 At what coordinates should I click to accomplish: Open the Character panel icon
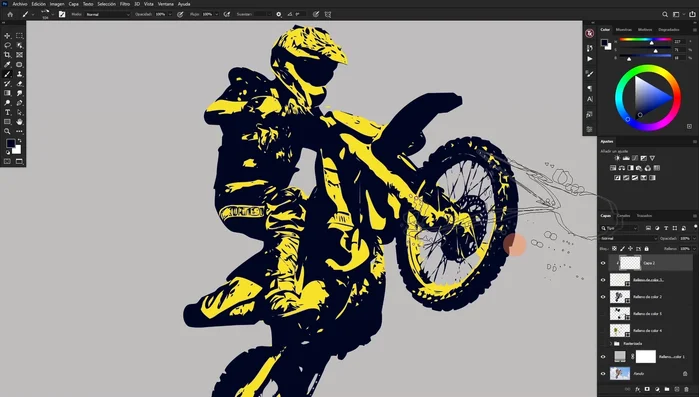pyautogui.click(x=589, y=99)
